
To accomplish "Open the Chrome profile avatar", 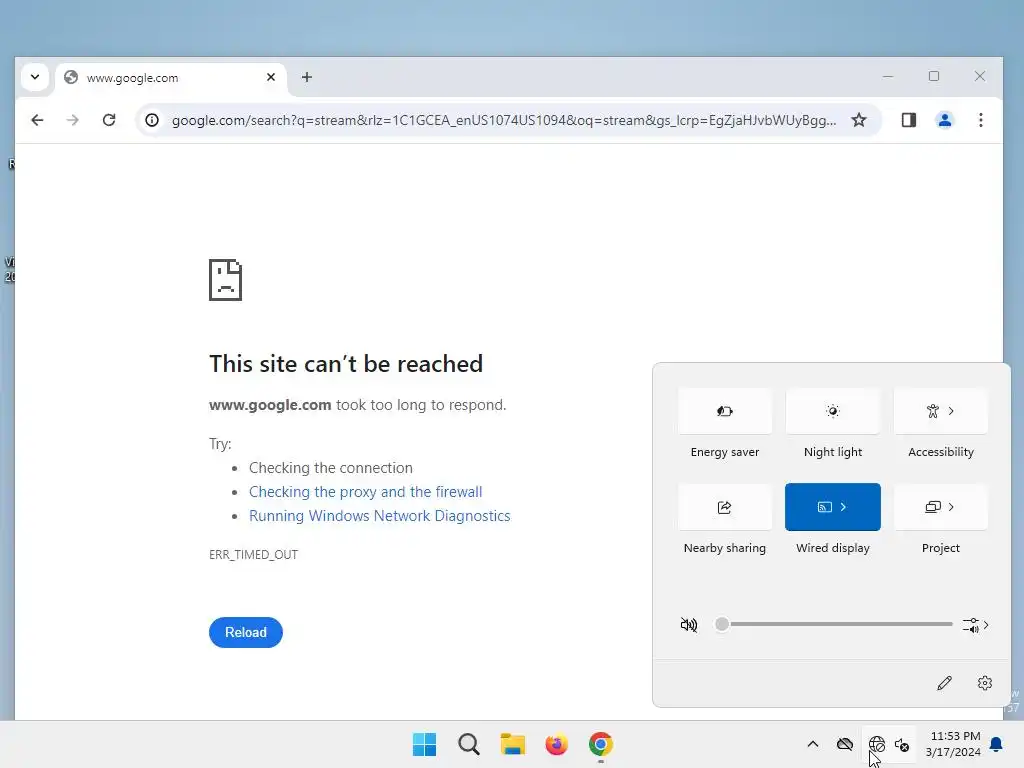I will [x=944, y=120].
